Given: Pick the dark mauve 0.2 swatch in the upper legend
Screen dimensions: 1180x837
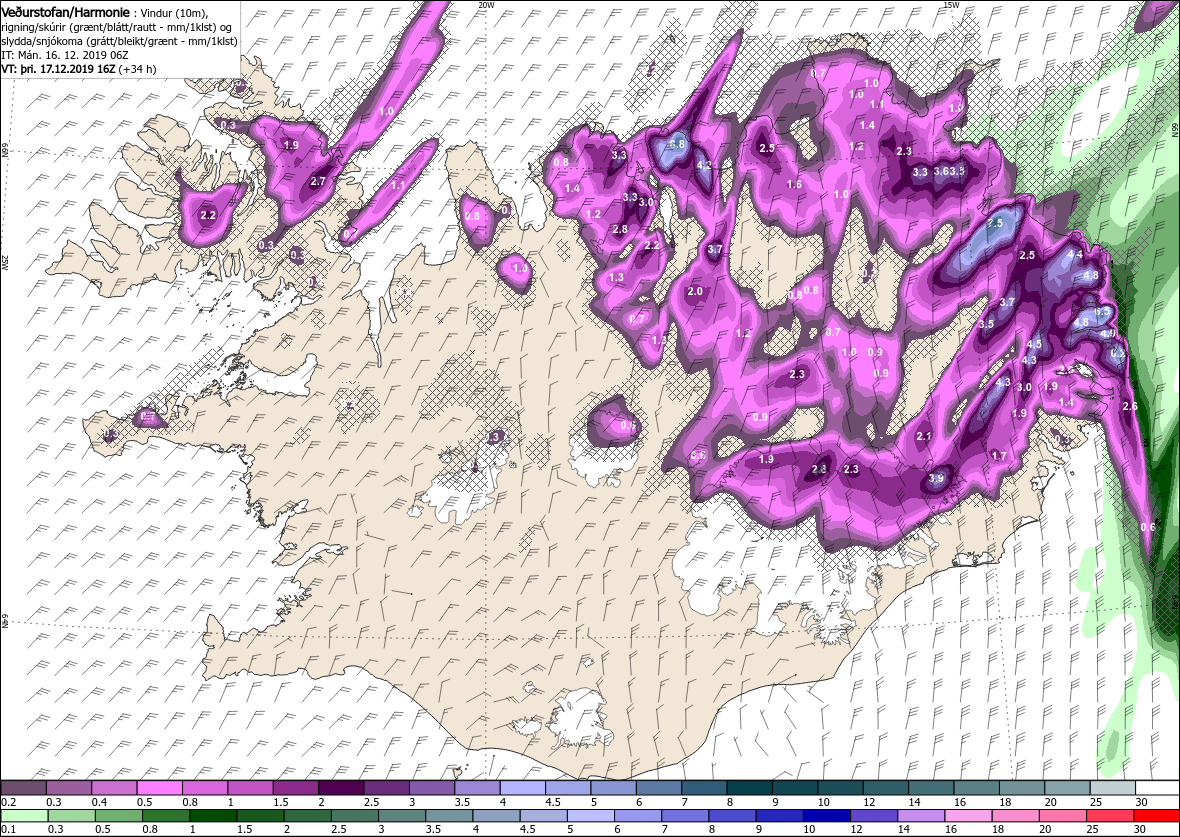Looking at the screenshot, I should [x=23, y=788].
